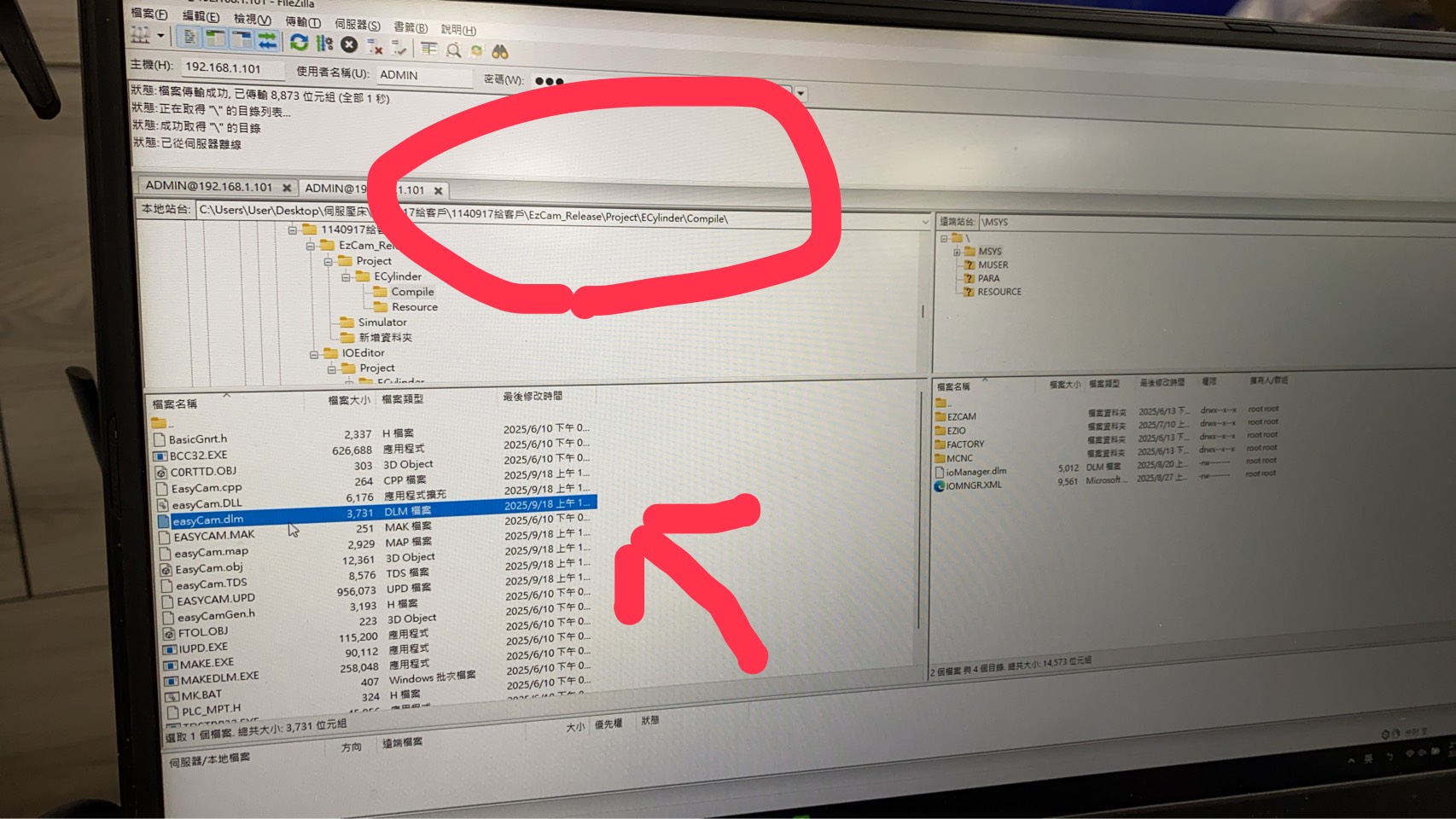Select easyCam.DLL in local file list

(x=207, y=504)
